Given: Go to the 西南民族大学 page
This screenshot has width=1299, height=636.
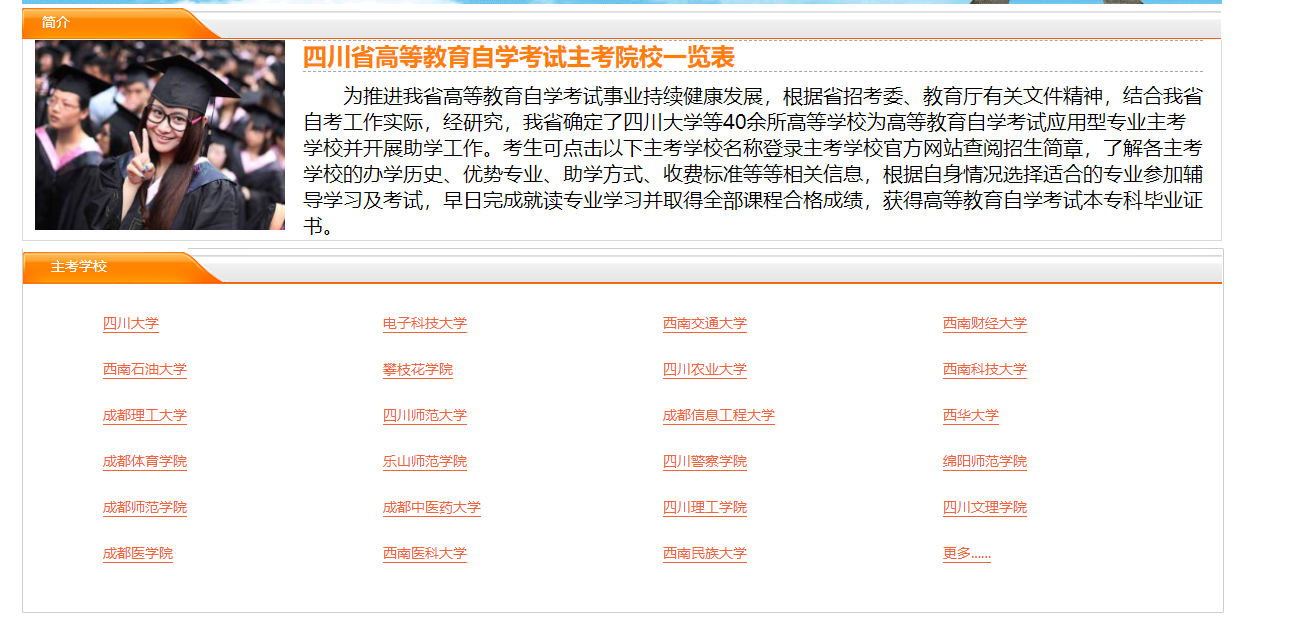Looking at the screenshot, I should tap(705, 554).
